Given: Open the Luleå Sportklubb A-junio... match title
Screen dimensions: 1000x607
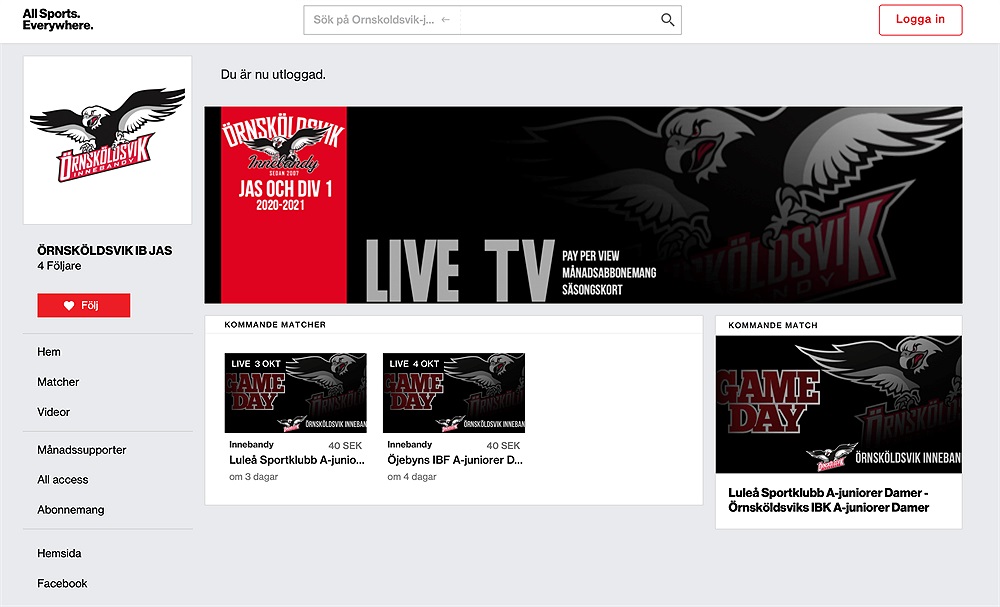Looking at the screenshot, I should click(x=297, y=460).
